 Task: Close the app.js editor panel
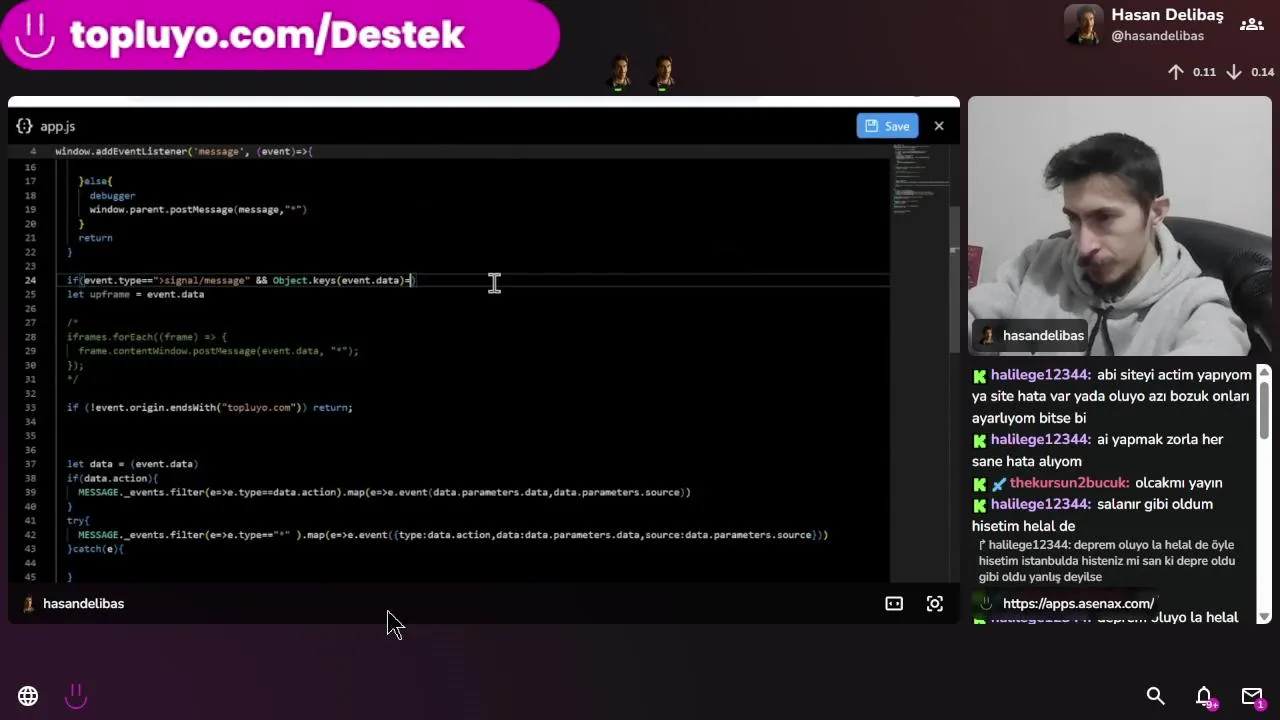click(x=938, y=126)
